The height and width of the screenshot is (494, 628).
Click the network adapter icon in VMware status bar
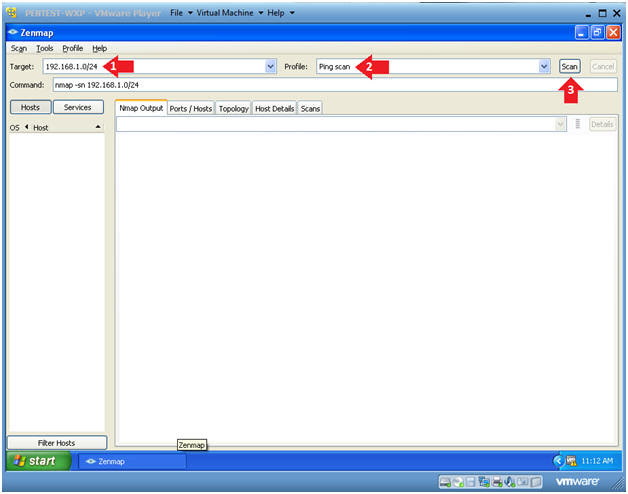point(484,482)
